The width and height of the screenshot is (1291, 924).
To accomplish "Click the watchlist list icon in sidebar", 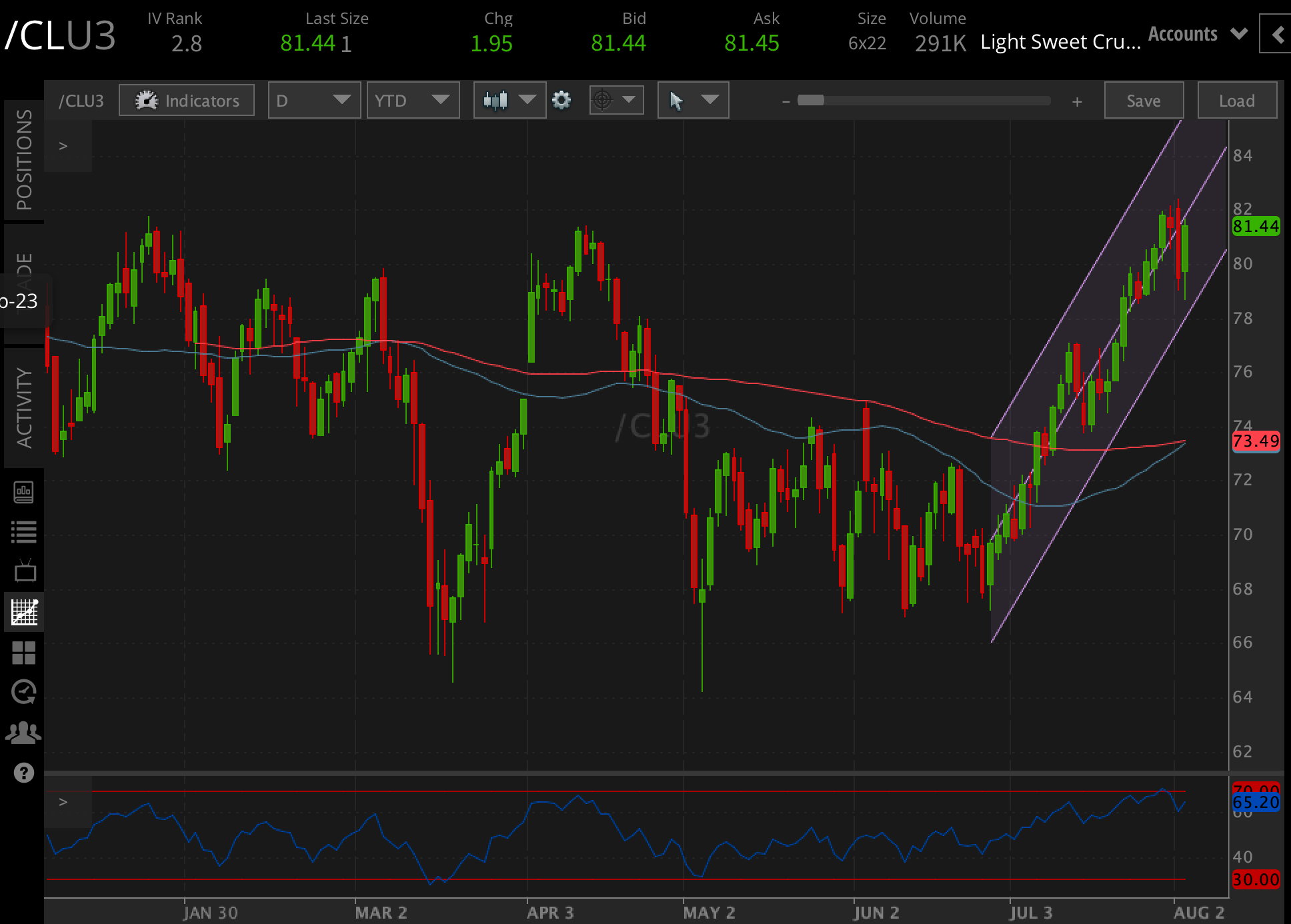I will 24,532.
